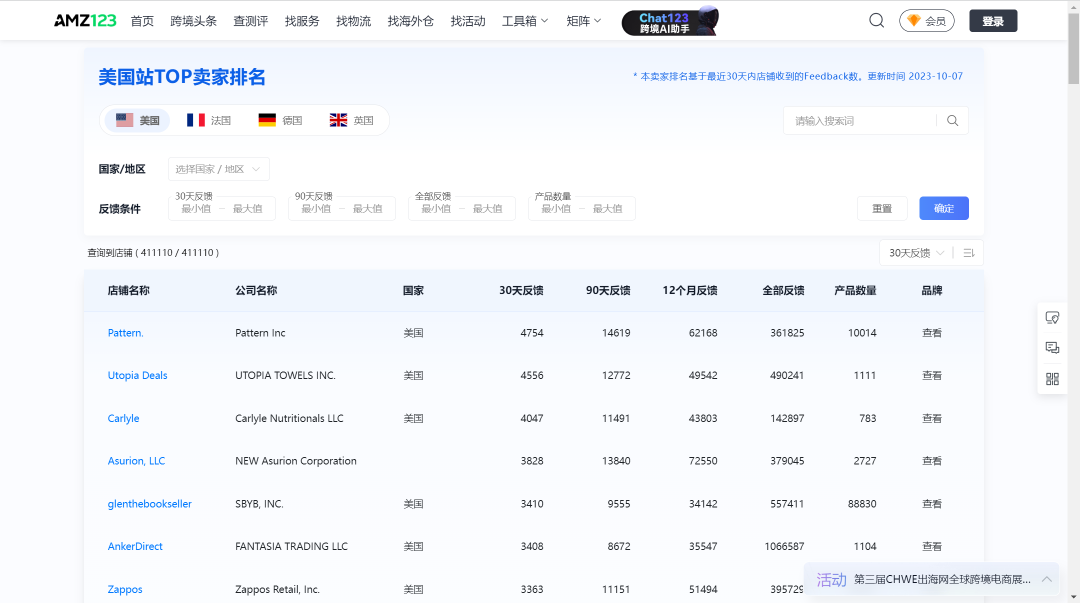Click the page vertical scrollbar thumb
The image size is (1080, 603).
(1073, 48)
